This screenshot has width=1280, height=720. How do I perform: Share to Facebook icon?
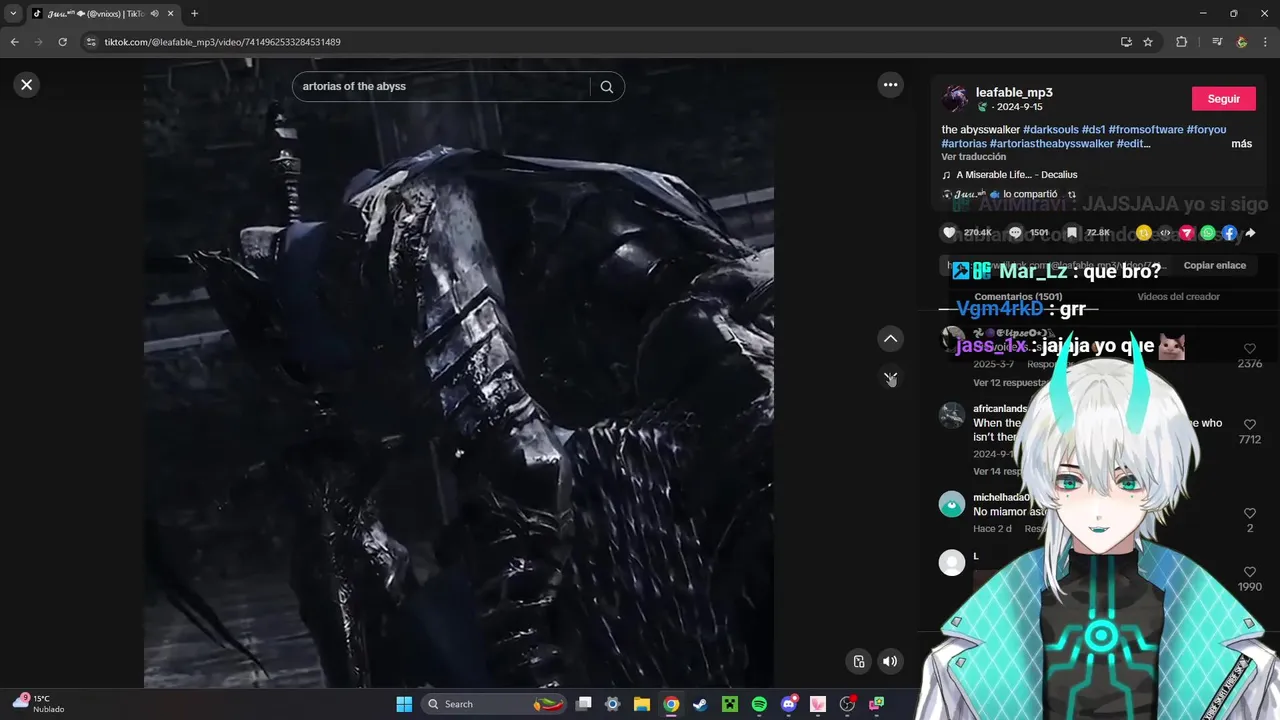pos(1229,233)
